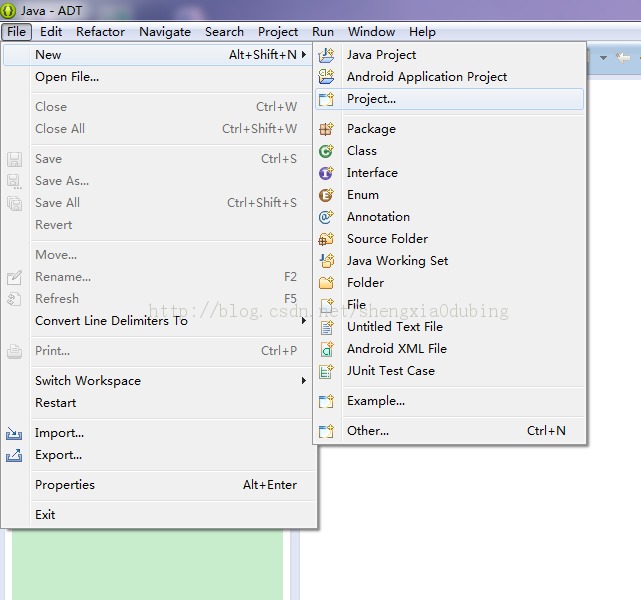Click the Import icon in File menu
This screenshot has height=600, width=641.
click(14, 433)
